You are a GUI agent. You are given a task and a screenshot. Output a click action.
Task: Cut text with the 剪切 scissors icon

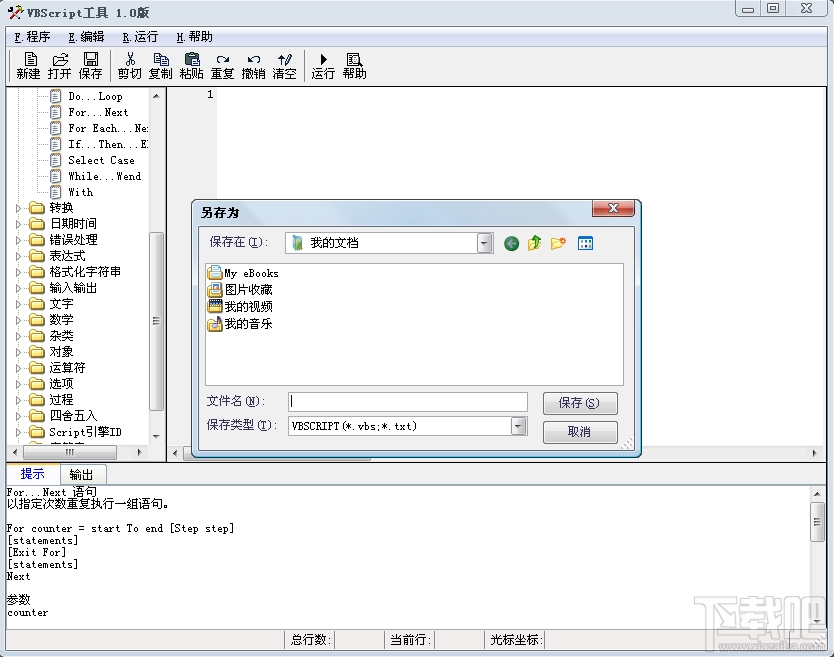click(x=130, y=65)
